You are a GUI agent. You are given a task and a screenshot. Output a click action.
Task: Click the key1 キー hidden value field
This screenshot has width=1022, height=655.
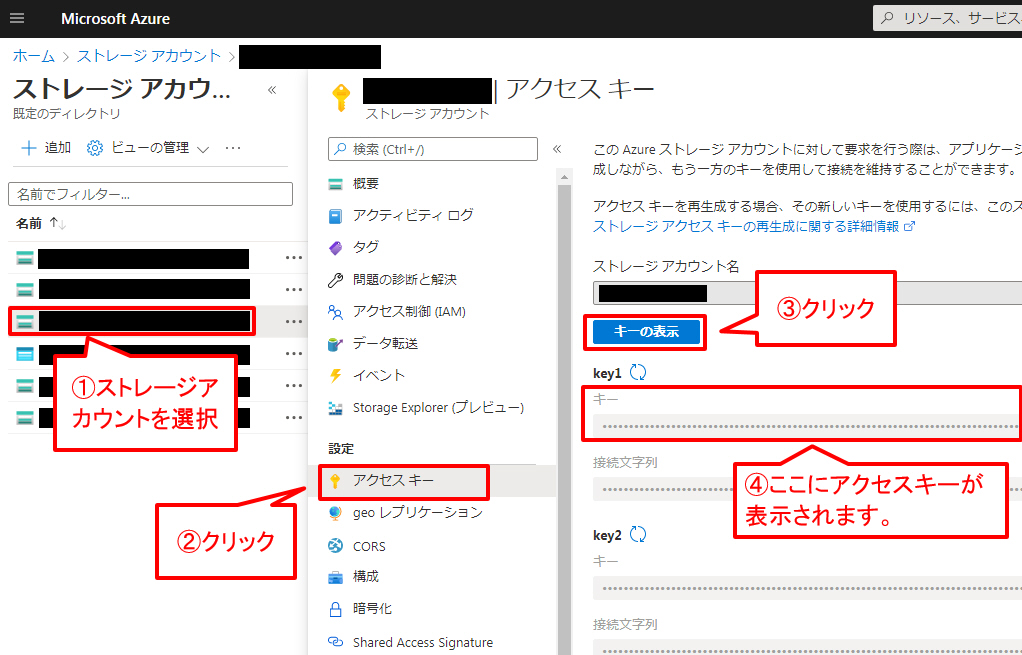pyautogui.click(x=807, y=426)
